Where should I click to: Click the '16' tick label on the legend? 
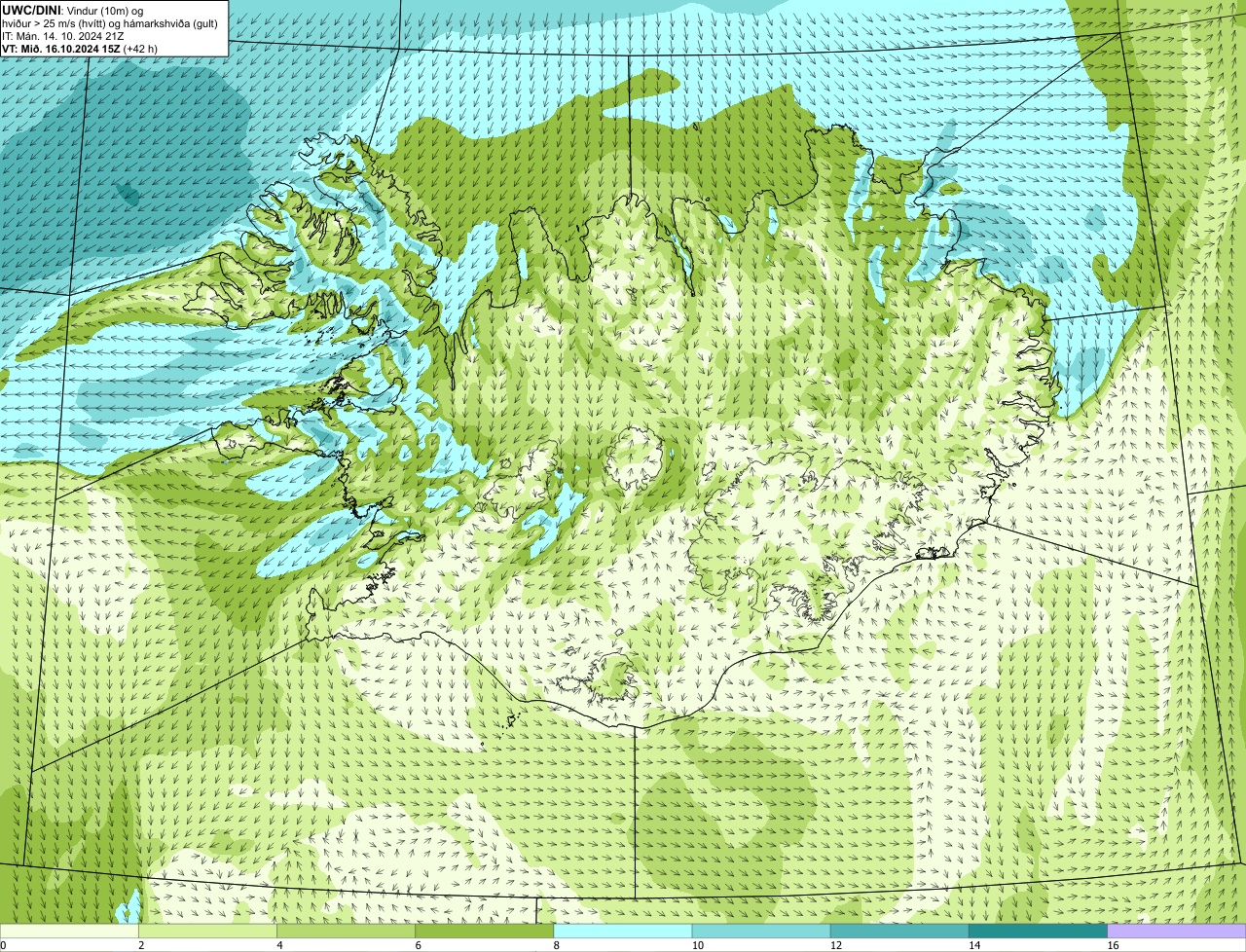(x=1113, y=945)
